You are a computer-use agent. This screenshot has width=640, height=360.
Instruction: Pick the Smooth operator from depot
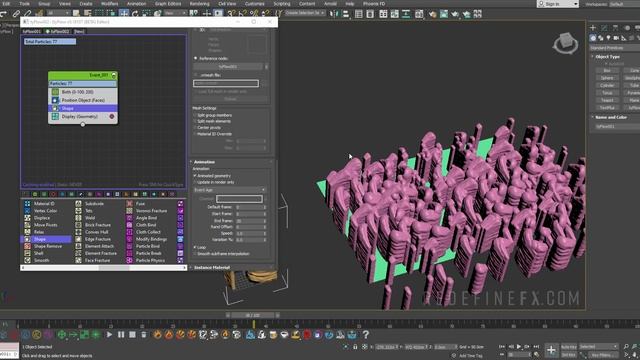pyautogui.click(x=41, y=260)
